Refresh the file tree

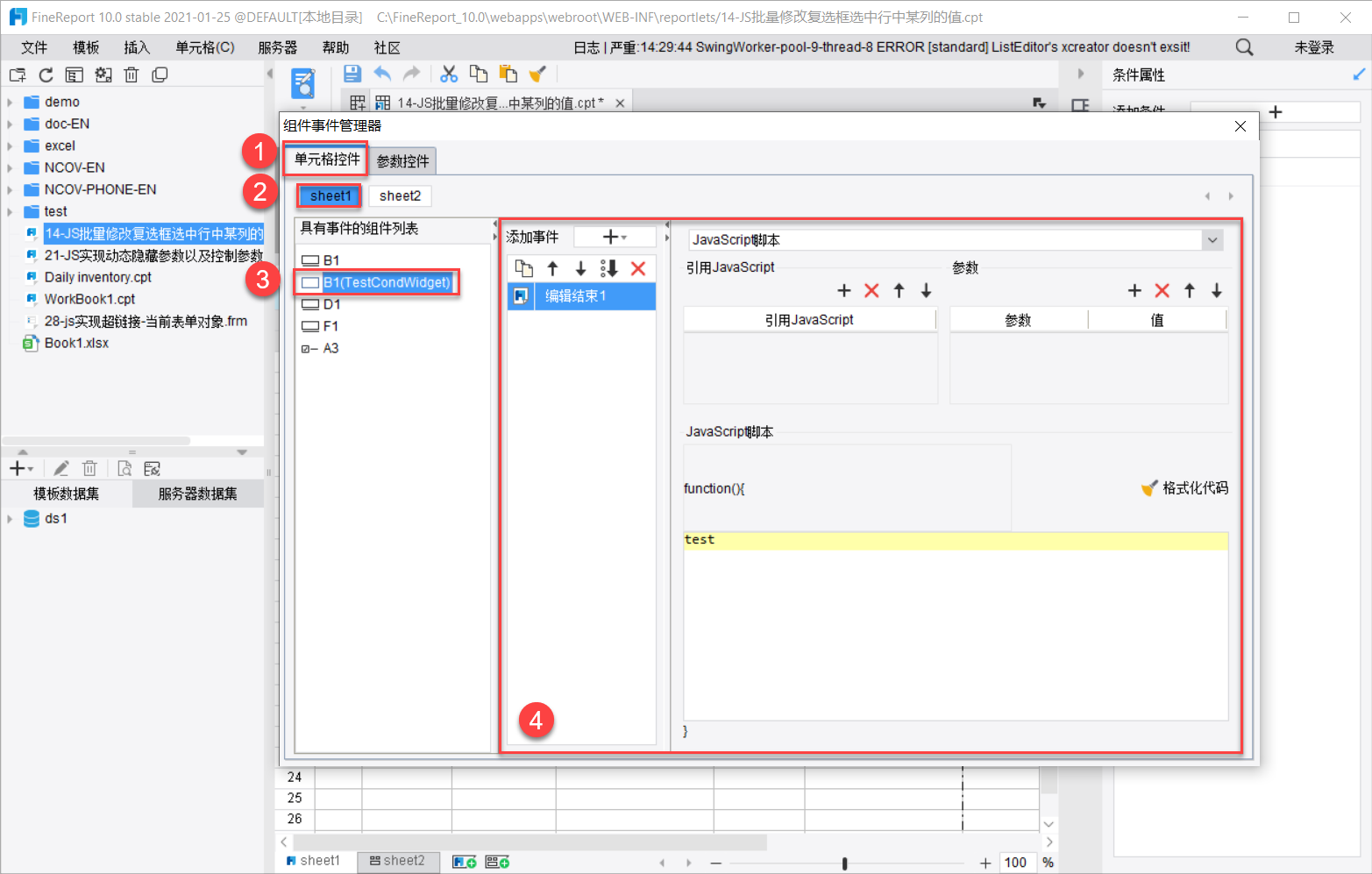click(x=46, y=75)
